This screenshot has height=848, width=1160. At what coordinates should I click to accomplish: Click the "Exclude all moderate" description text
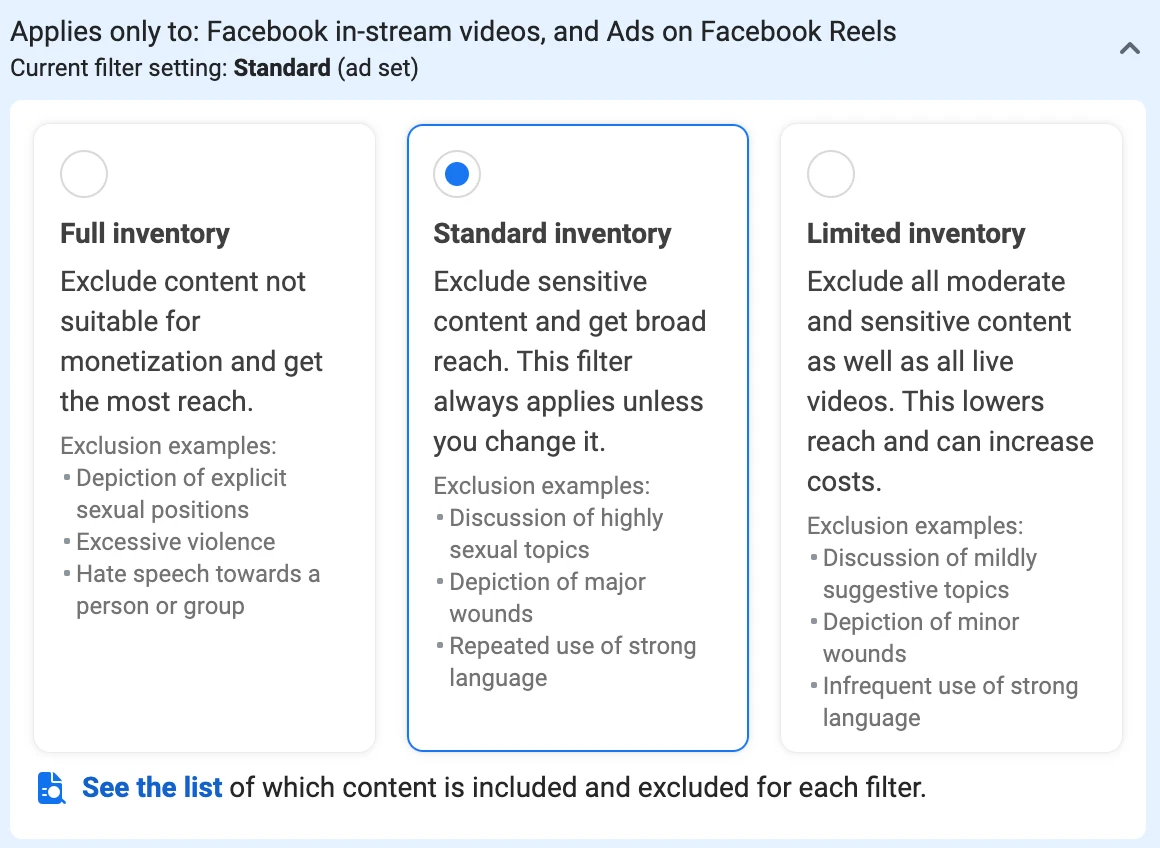coord(949,381)
